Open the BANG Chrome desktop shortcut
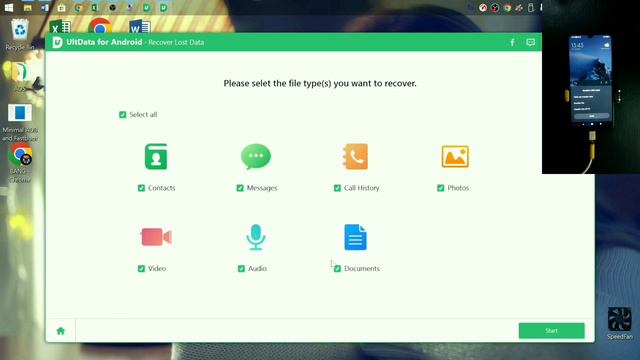Image resolution: width=640 pixels, height=360 pixels. tap(20, 162)
